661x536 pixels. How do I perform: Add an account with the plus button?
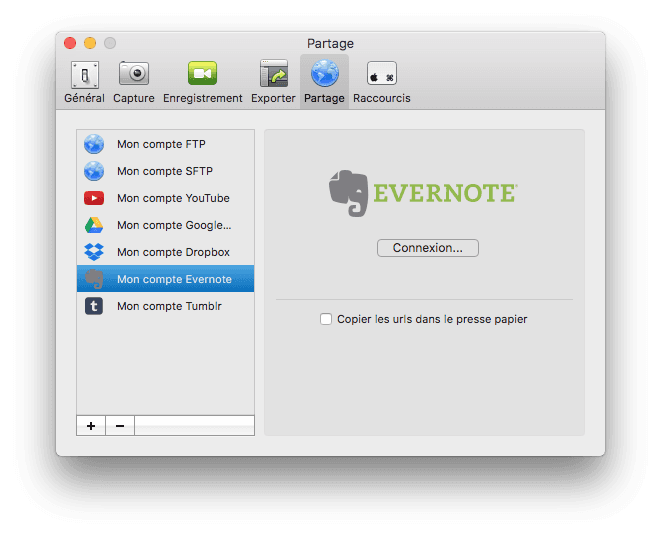91,426
